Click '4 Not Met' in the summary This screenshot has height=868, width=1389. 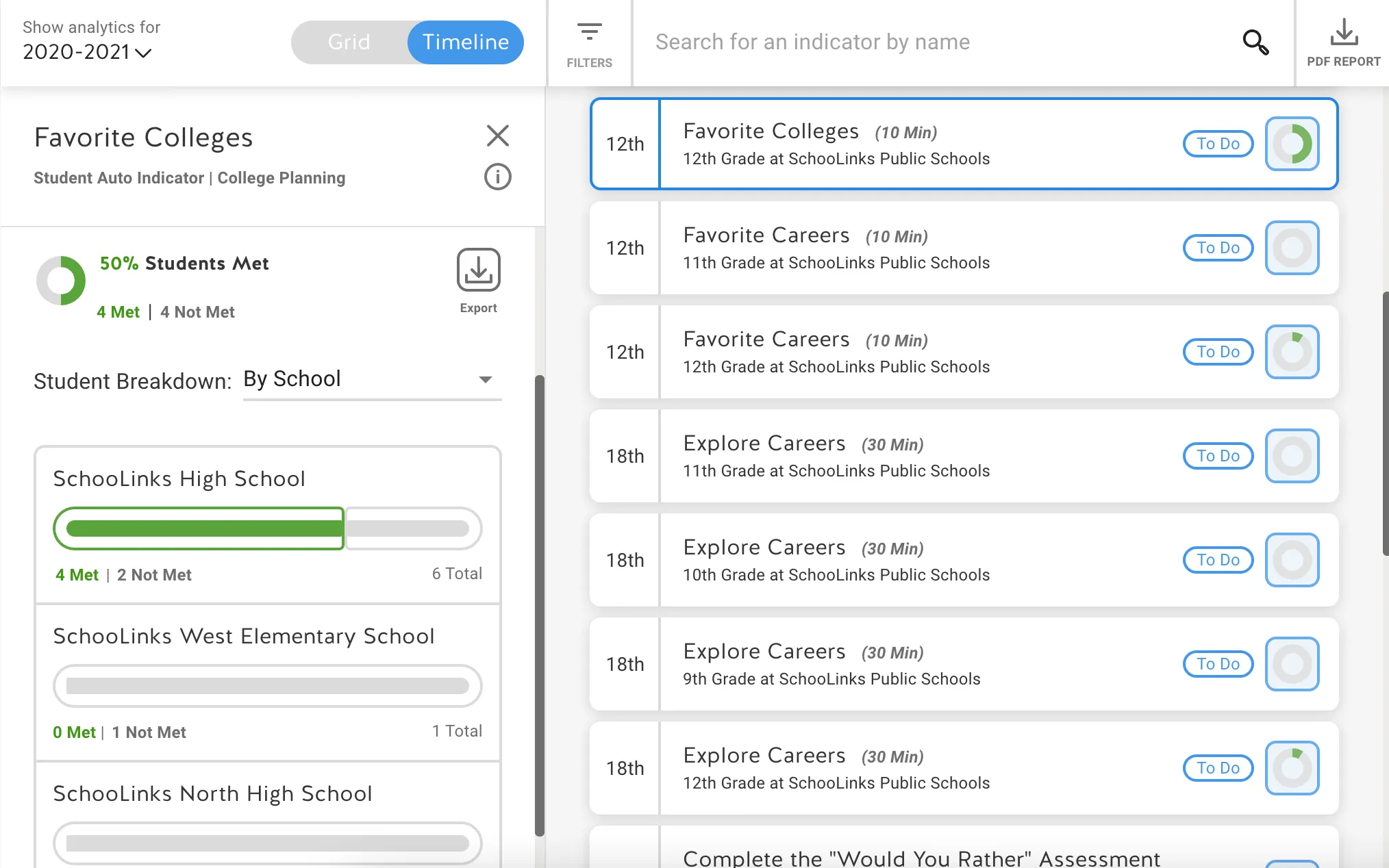[197, 312]
